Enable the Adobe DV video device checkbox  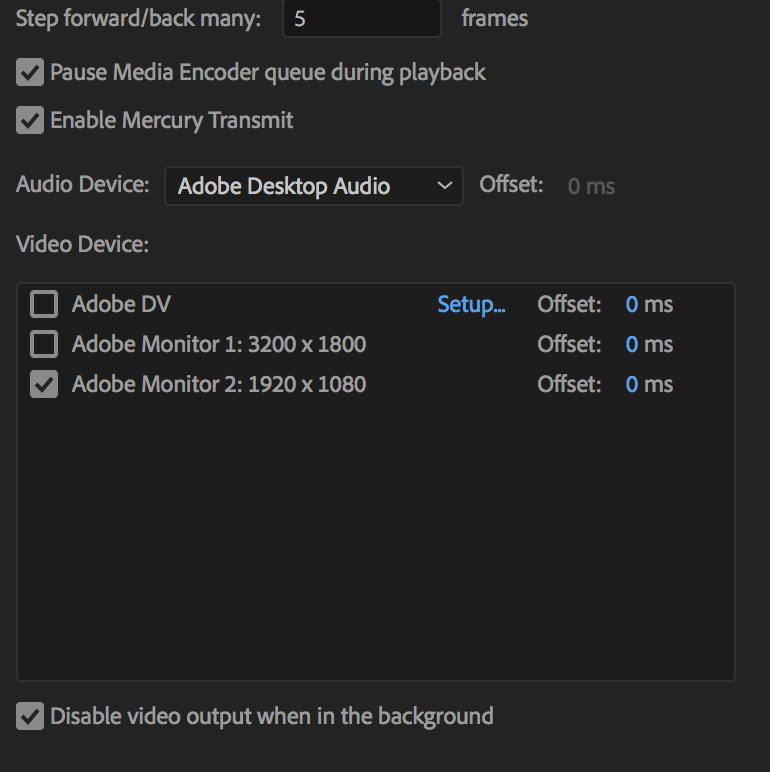pyautogui.click(x=44, y=304)
